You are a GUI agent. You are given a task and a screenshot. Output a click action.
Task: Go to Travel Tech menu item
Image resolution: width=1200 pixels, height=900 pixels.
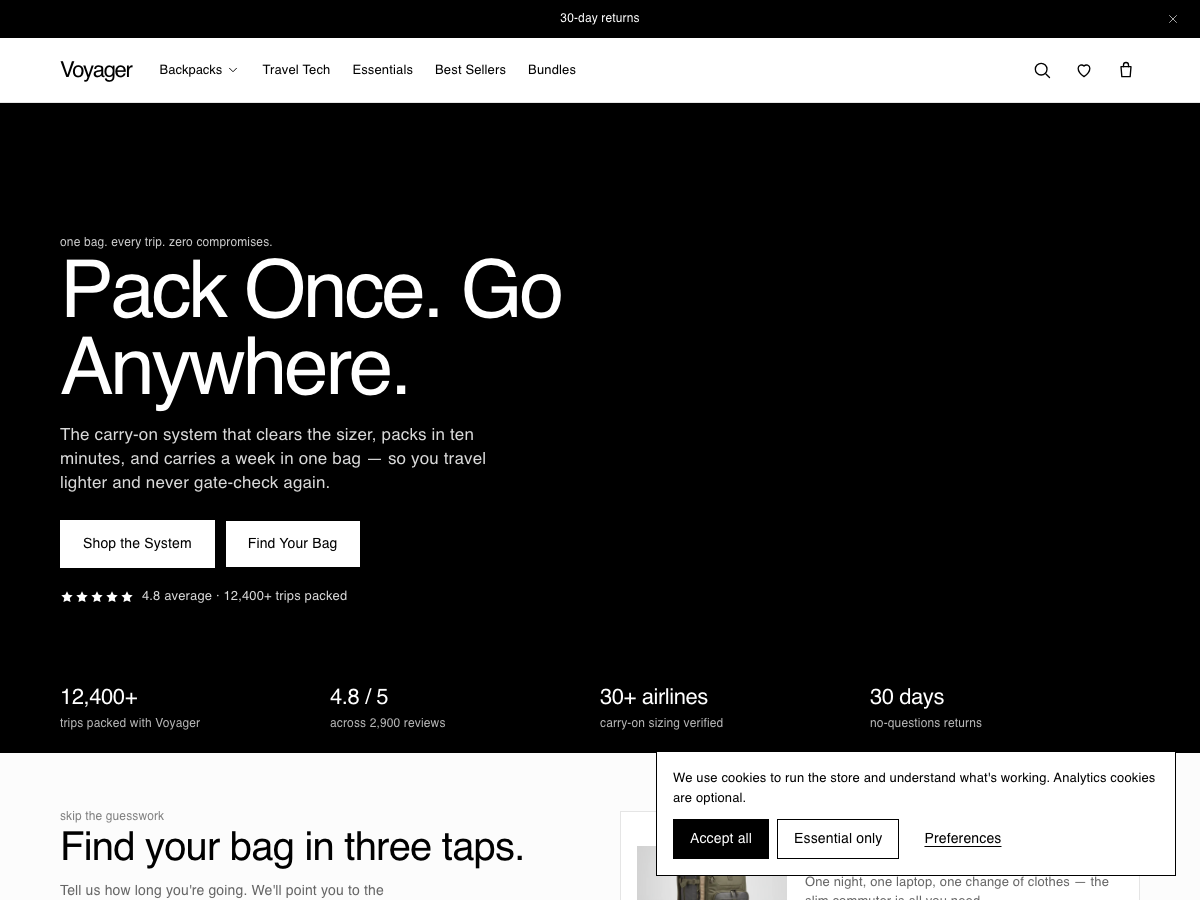[296, 70]
